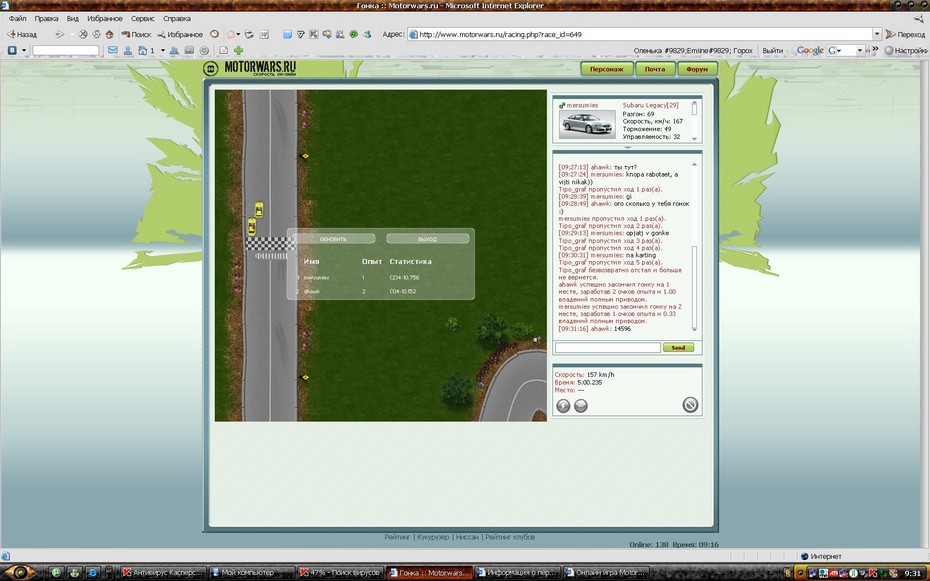Image resolution: width=930 pixels, height=581 pixels.
Task: Open the Google toolbar search dropdown
Action: pos(859,50)
